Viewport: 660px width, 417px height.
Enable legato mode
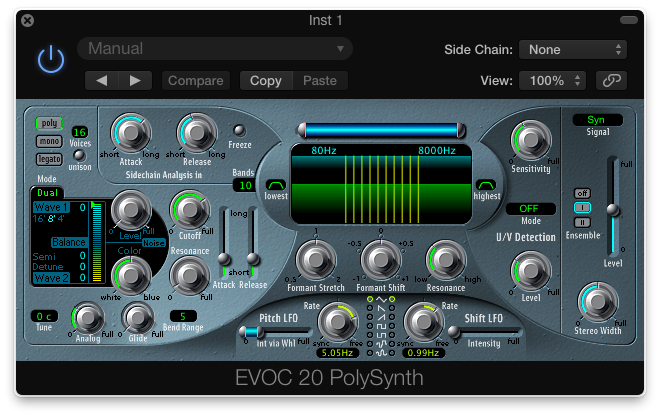(x=49, y=159)
